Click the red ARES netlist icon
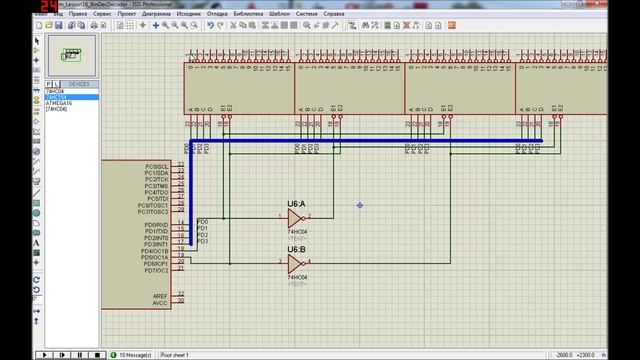Screen dimensions: 640x360 (x=451, y=25)
